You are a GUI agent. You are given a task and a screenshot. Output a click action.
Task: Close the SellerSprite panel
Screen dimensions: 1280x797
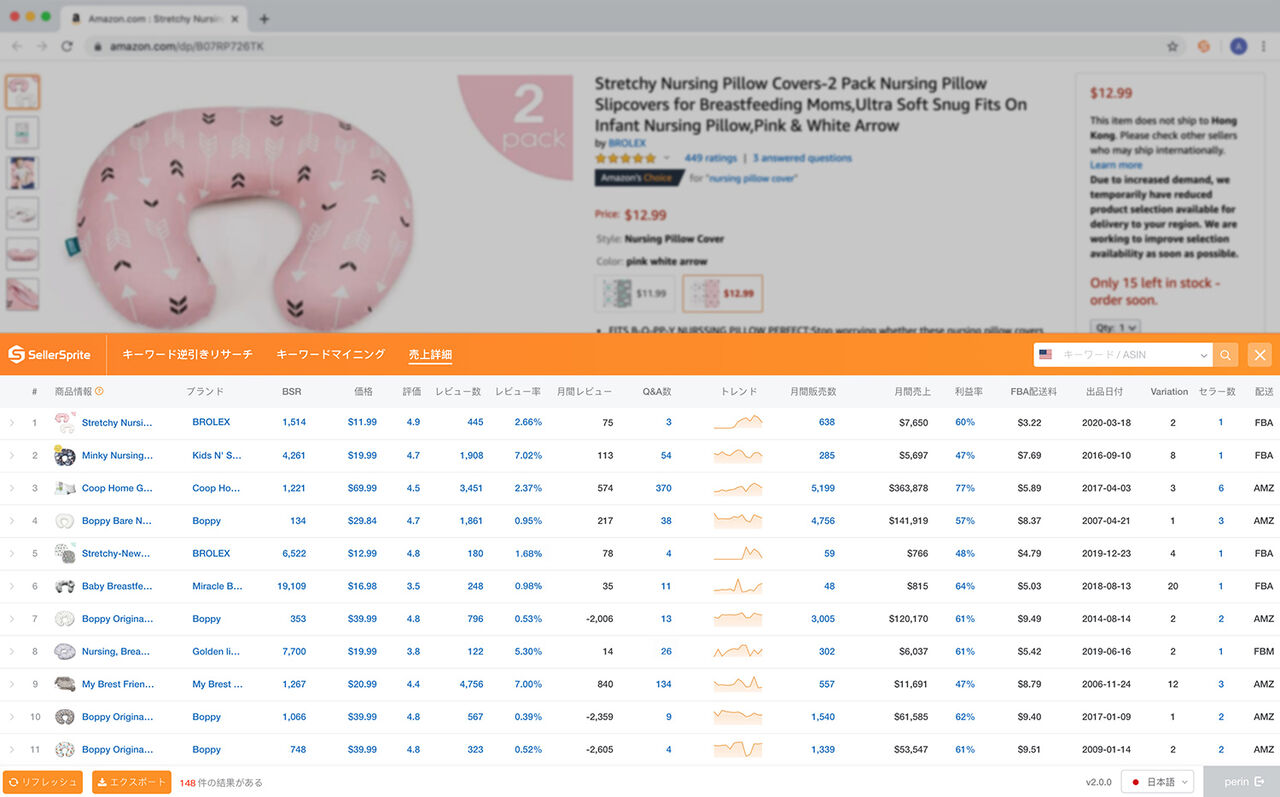[x=1260, y=354]
